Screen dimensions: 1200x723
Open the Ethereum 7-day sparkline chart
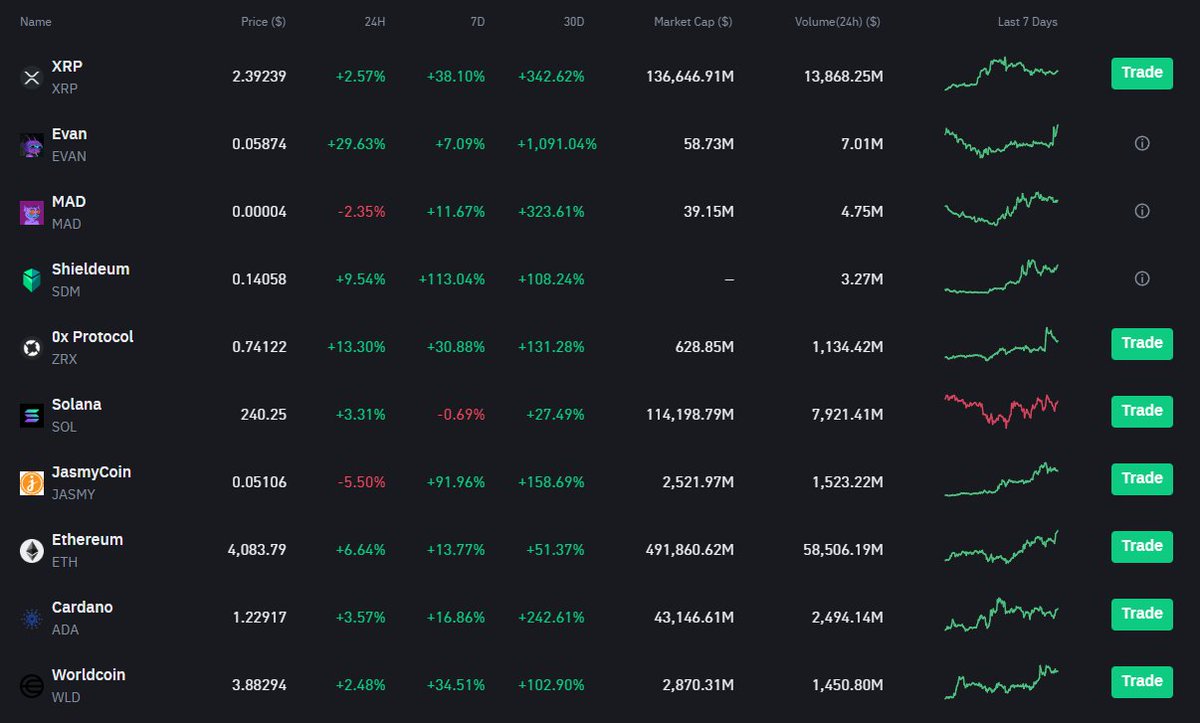(x=1001, y=547)
